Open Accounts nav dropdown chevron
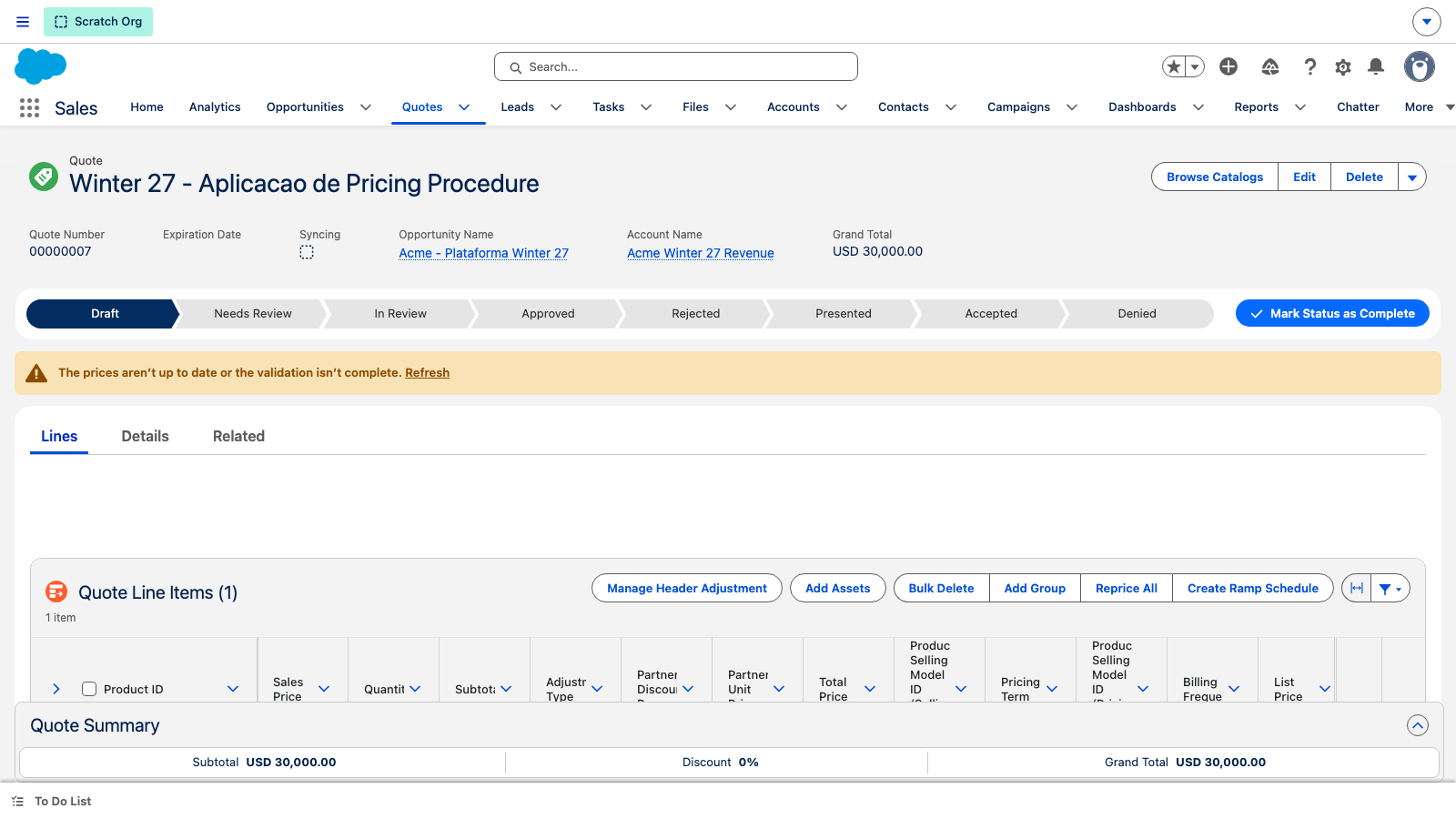Screen dimensions: 1456x819 pos(842,107)
